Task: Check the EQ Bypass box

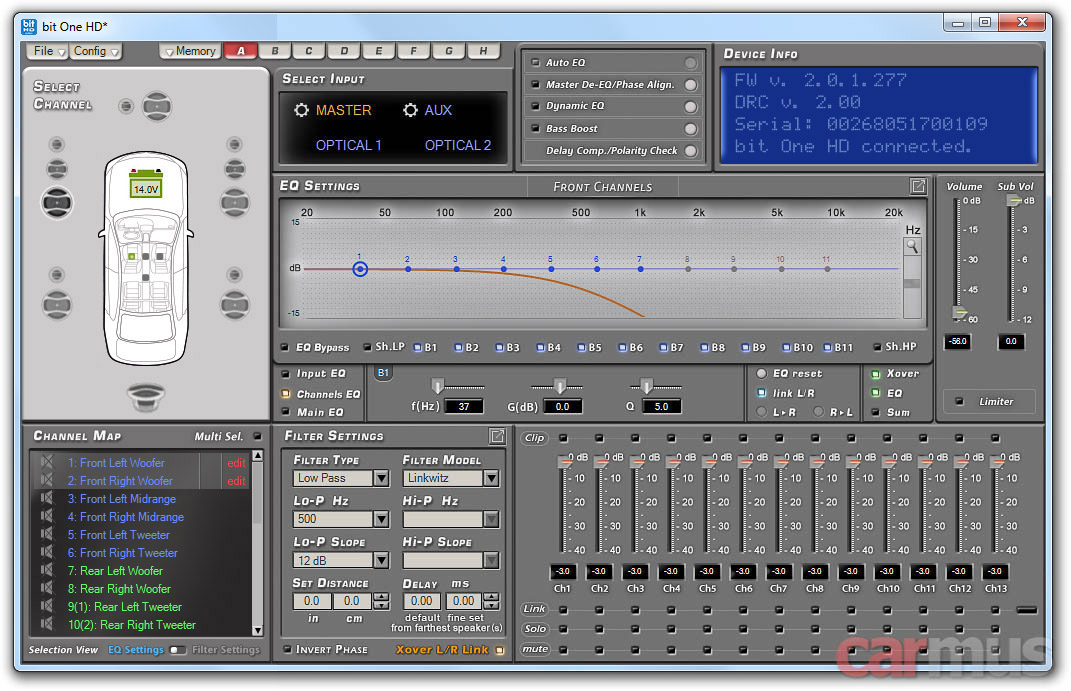Action: [x=285, y=347]
